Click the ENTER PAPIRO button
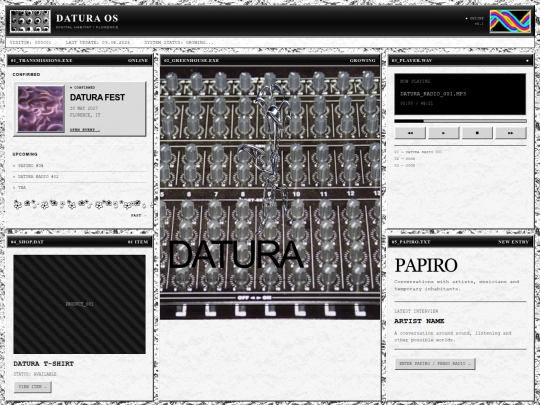The width and height of the screenshot is (540, 405). click(x=435, y=364)
